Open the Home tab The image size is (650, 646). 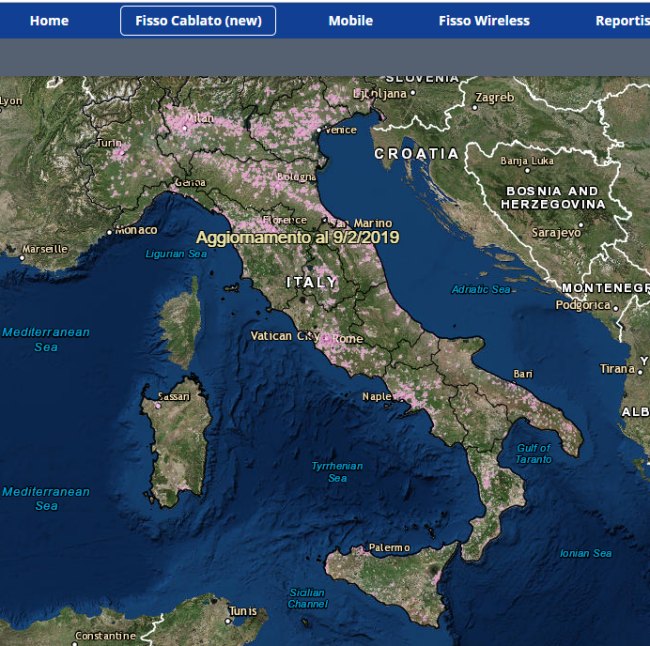49,20
